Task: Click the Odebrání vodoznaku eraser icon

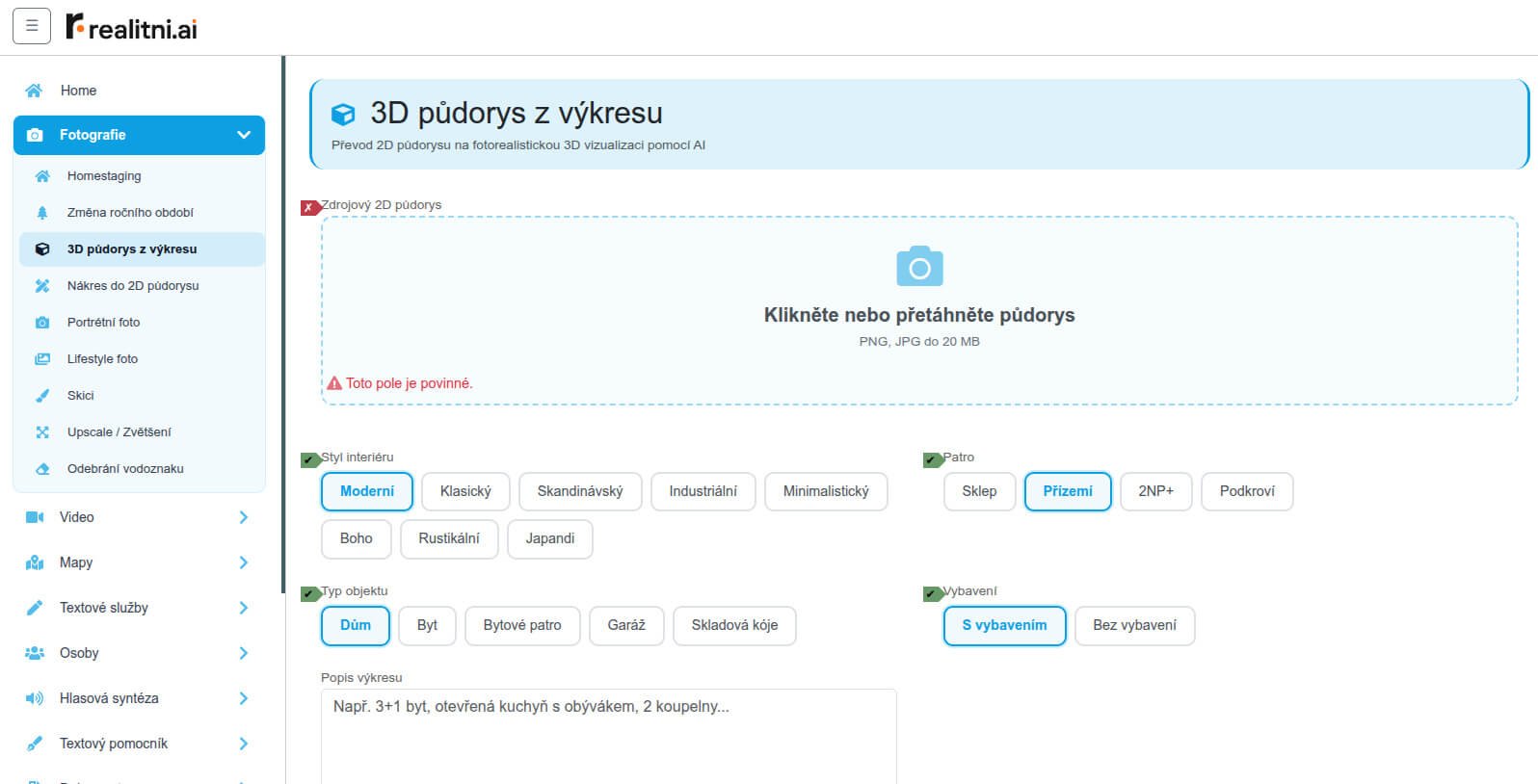Action: [42, 469]
